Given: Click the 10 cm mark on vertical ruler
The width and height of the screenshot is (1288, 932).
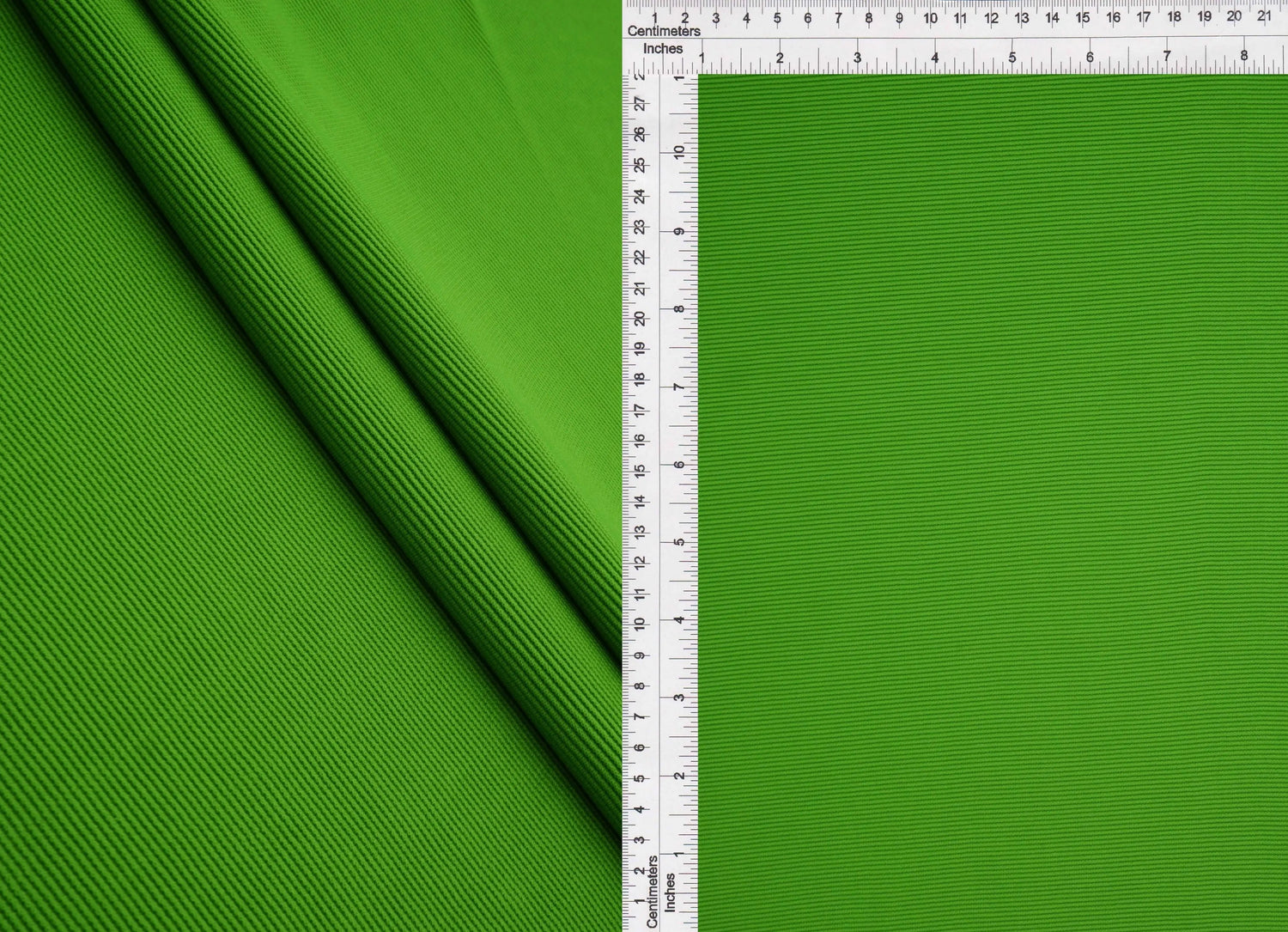Looking at the screenshot, I should (x=640, y=624).
